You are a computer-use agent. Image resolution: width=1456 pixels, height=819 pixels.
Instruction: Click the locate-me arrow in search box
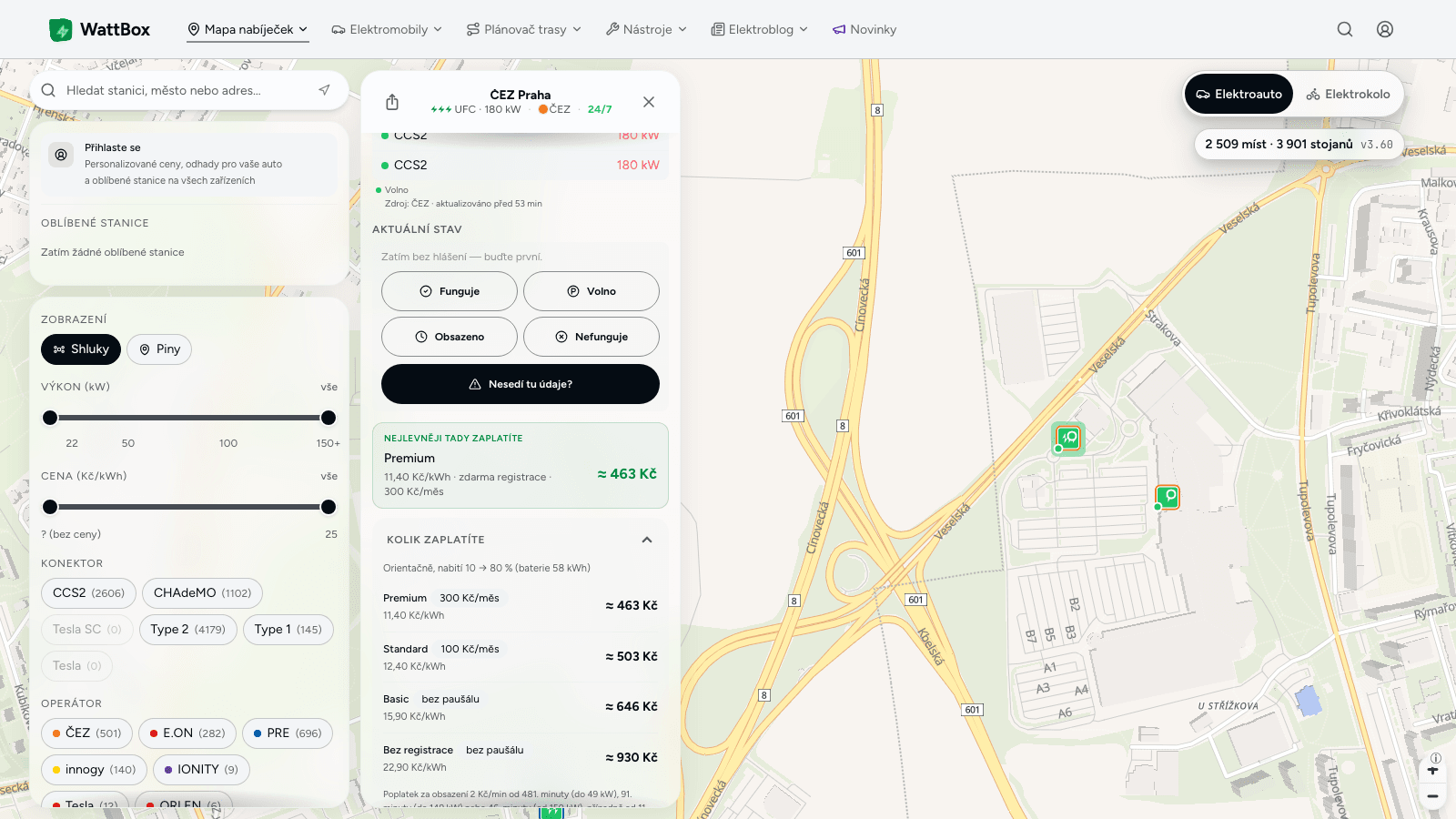[324, 90]
